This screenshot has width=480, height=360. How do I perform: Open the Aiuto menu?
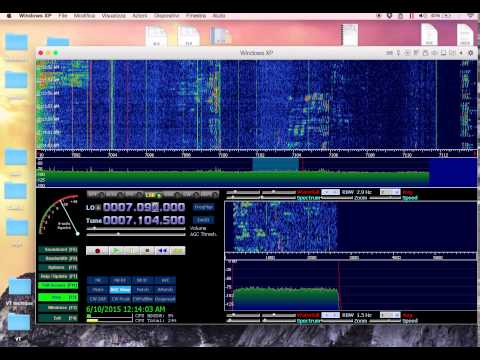[219, 16]
